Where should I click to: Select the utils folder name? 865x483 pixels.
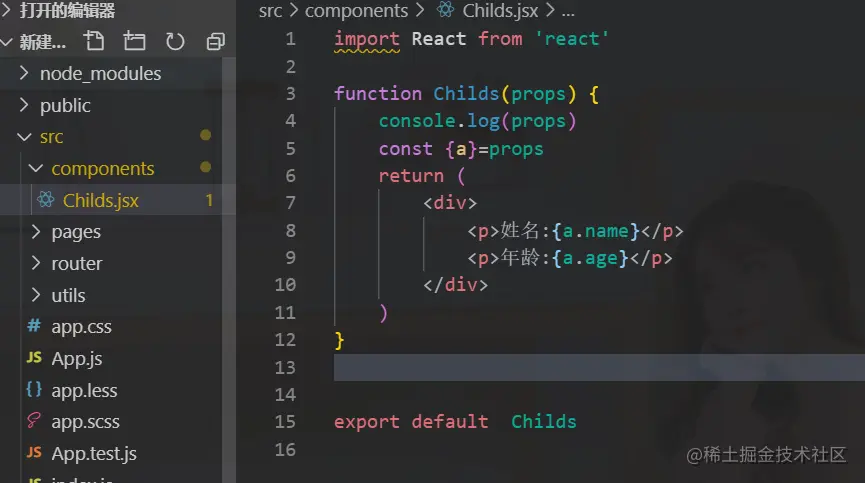tap(68, 296)
